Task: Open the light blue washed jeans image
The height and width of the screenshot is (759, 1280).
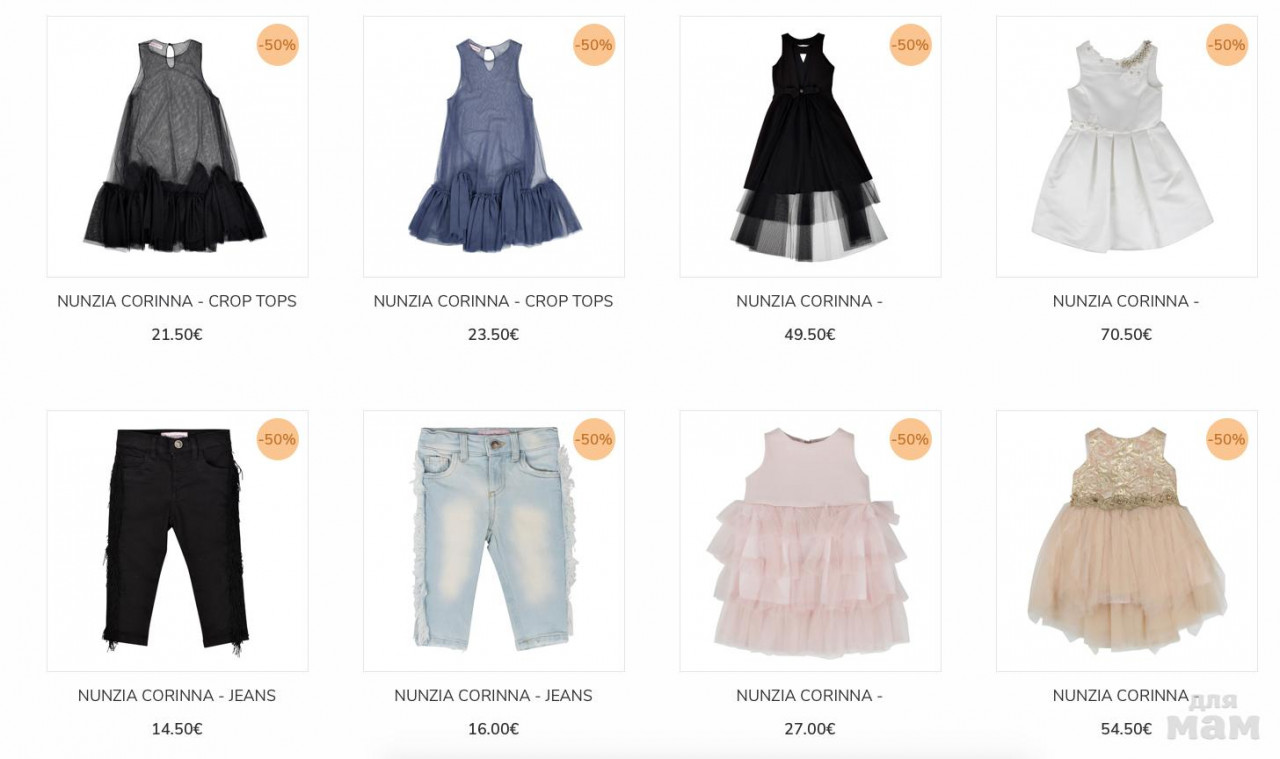Action: tap(494, 541)
